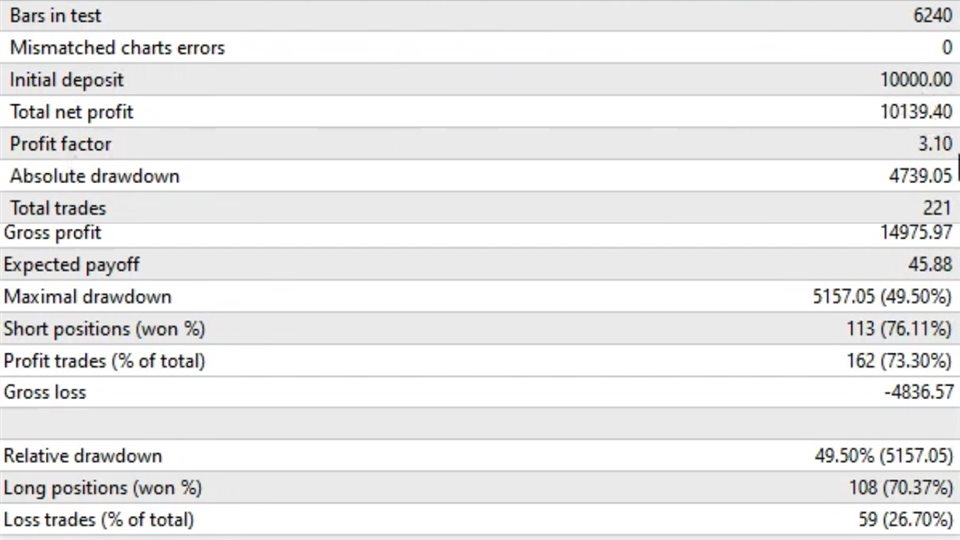
Task: Click the Relative drawdown label
Action: [x=83, y=456]
